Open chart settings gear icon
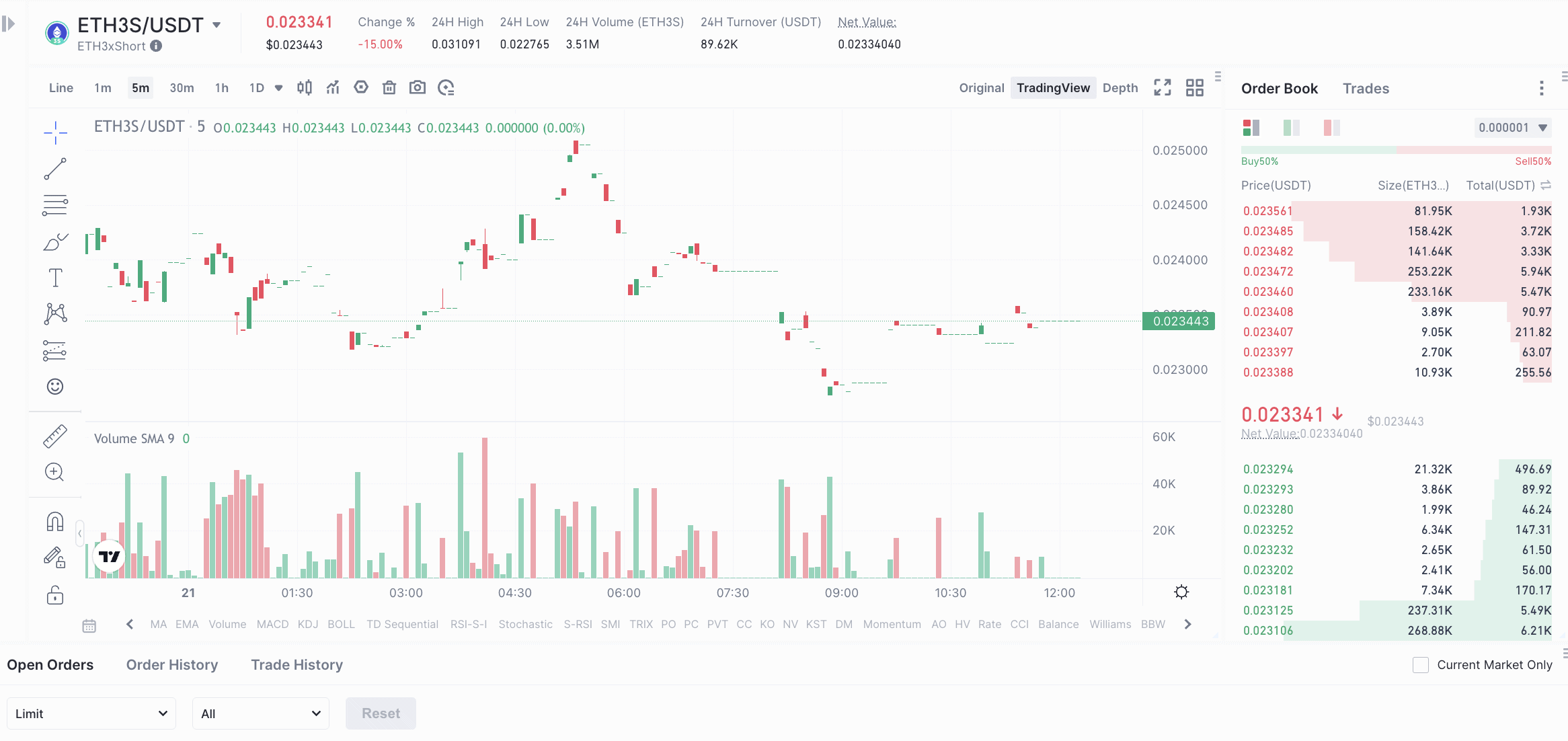1568x741 pixels. click(1181, 592)
